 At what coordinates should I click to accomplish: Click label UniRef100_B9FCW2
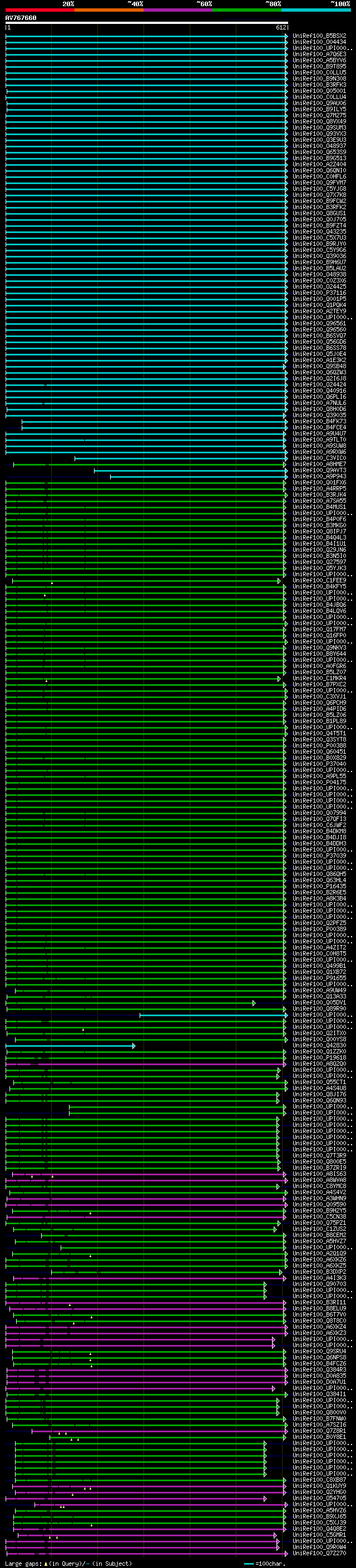pos(319,201)
